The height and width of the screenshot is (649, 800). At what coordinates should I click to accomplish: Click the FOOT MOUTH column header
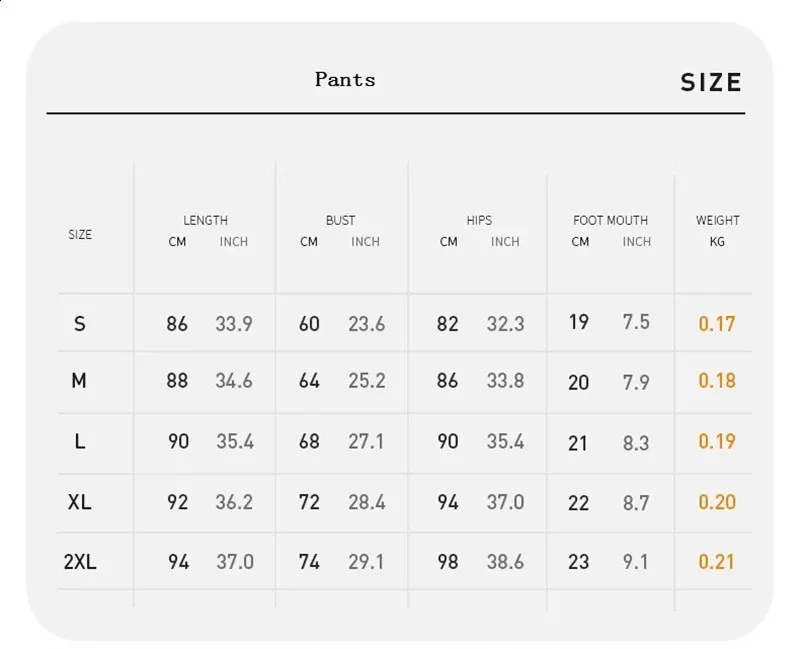[x=610, y=220]
